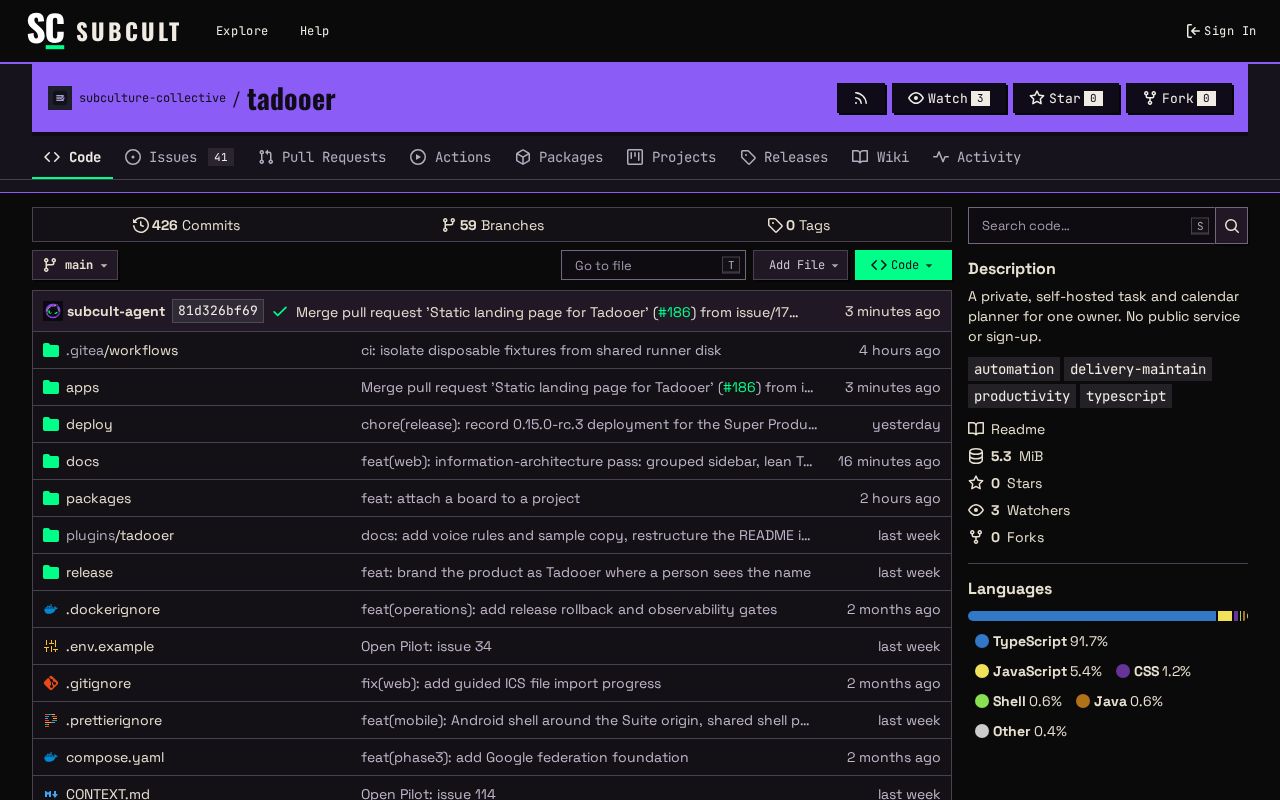
Task: Focus the Go to file field
Action: point(653,265)
